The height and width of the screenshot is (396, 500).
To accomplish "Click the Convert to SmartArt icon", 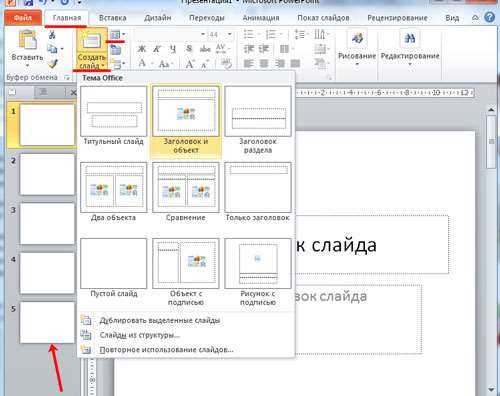I will (x=319, y=63).
